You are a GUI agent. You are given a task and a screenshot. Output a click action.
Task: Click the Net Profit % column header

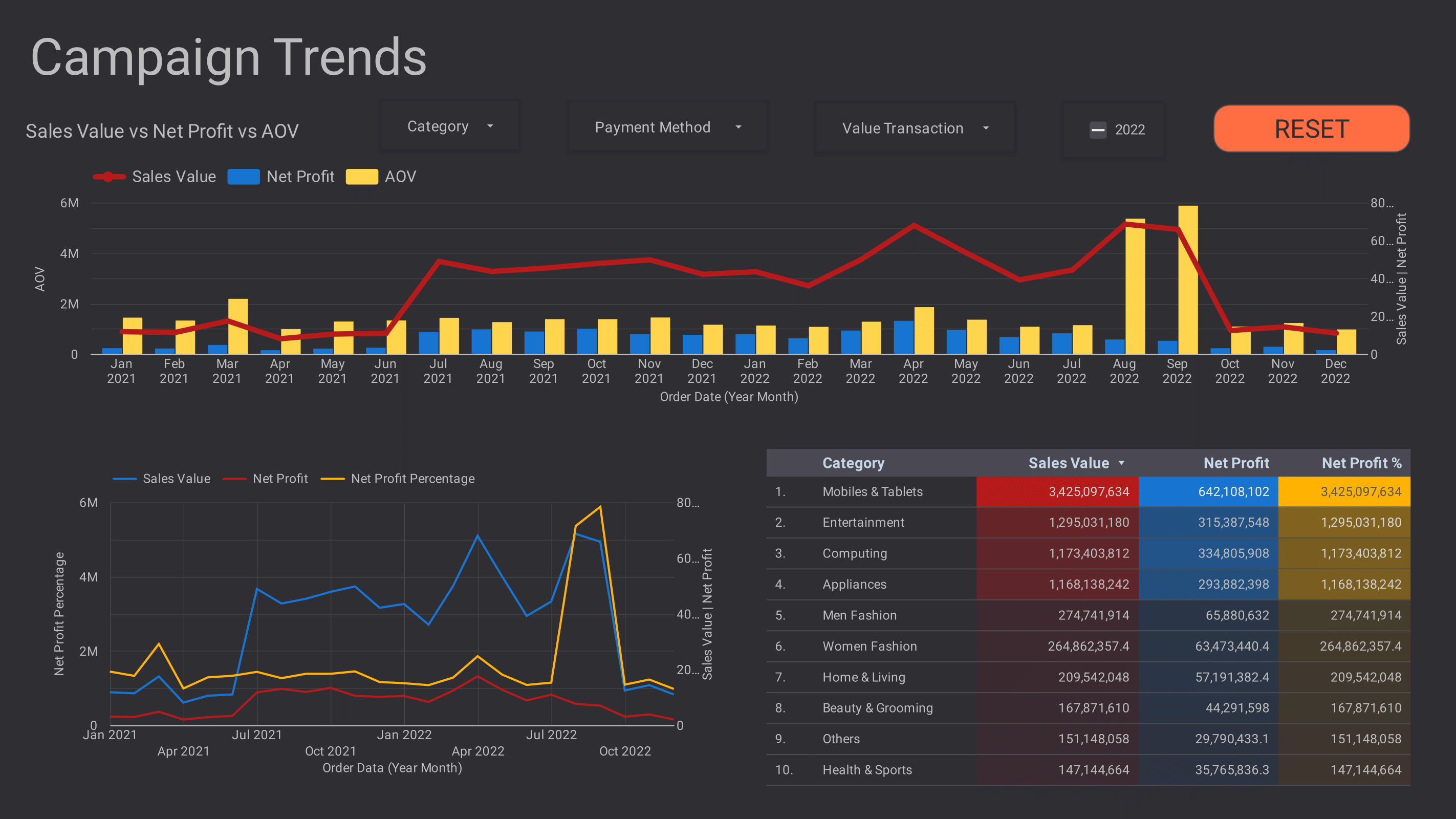coord(1361,463)
